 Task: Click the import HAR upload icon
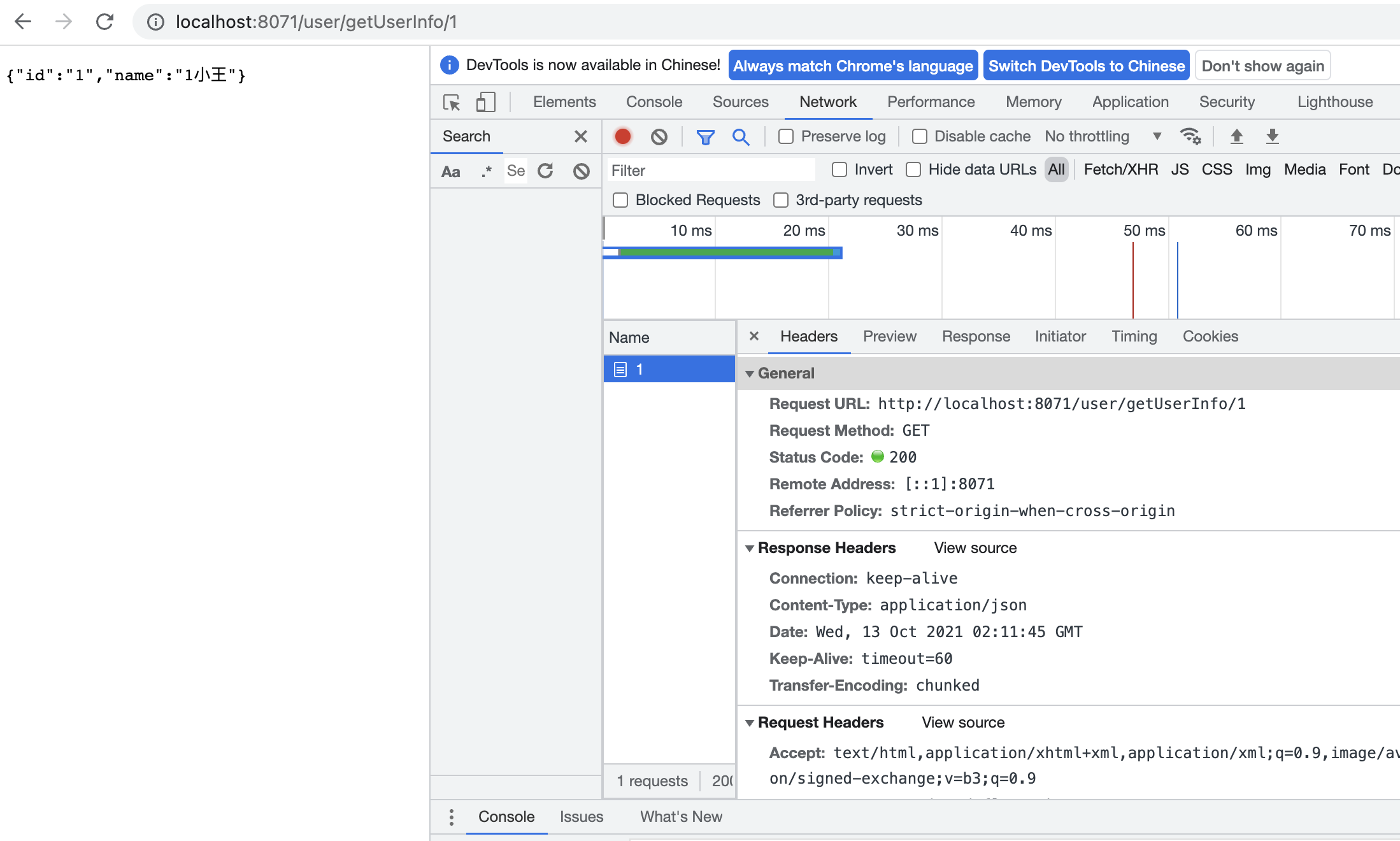[x=1236, y=136]
